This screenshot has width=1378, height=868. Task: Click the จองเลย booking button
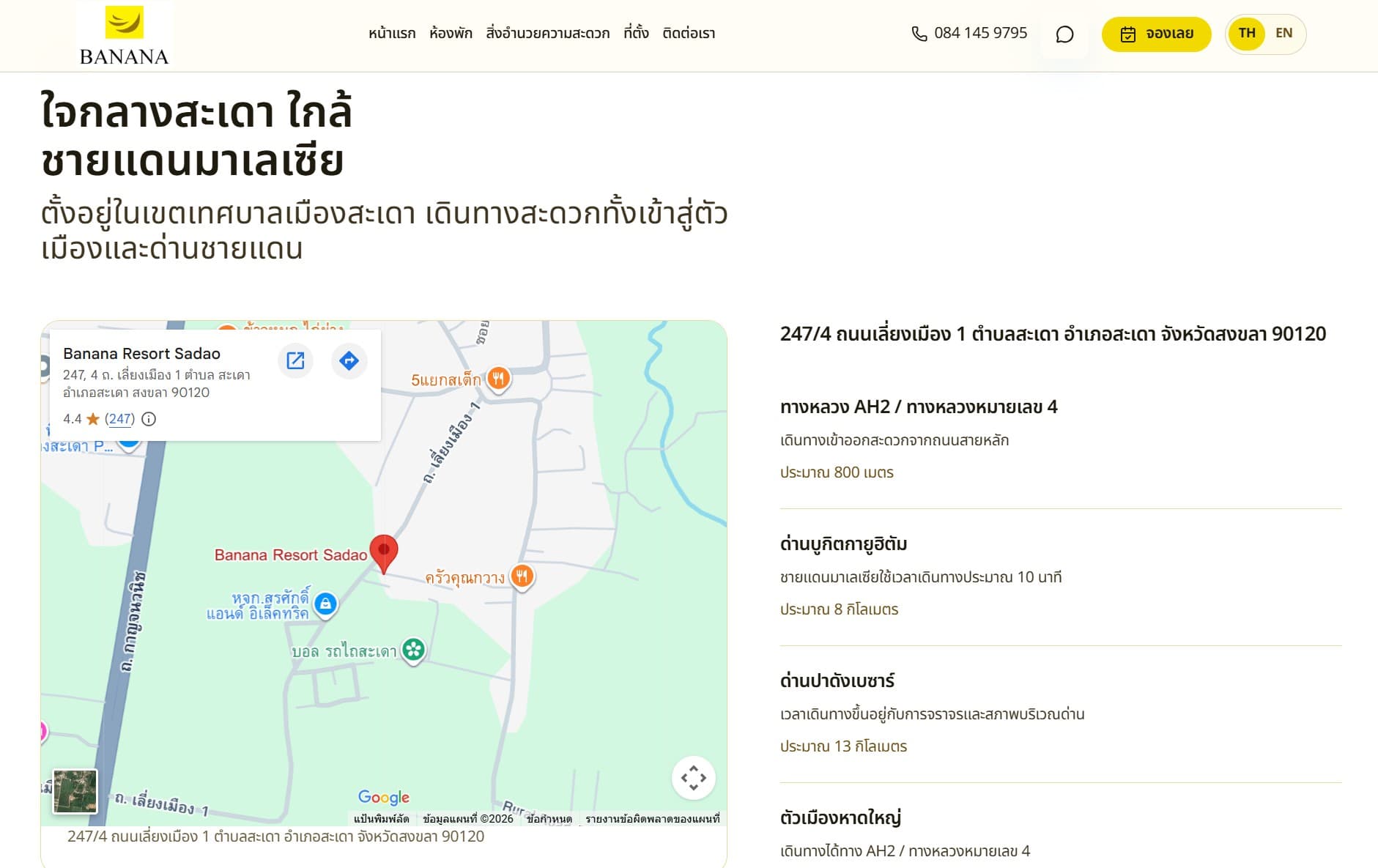point(1156,34)
